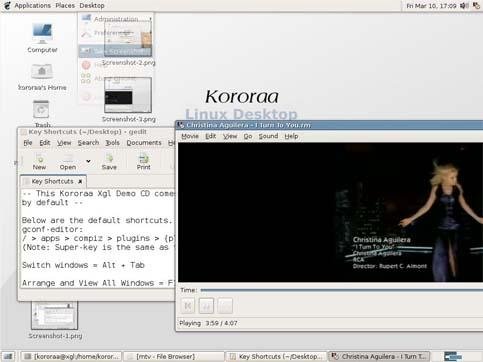Switch to Key Shortcuts taskbar button
Viewport: 483px width, 362px height.
coord(276,356)
